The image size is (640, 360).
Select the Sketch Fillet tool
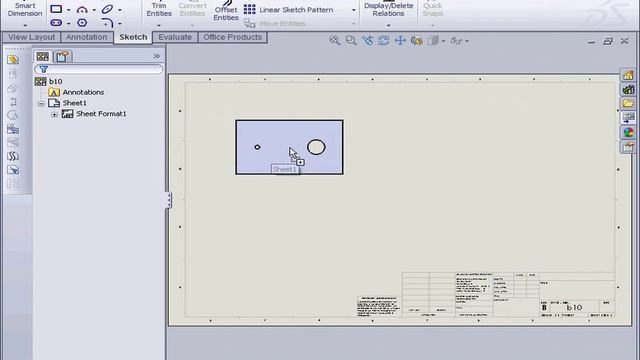click(x=107, y=23)
